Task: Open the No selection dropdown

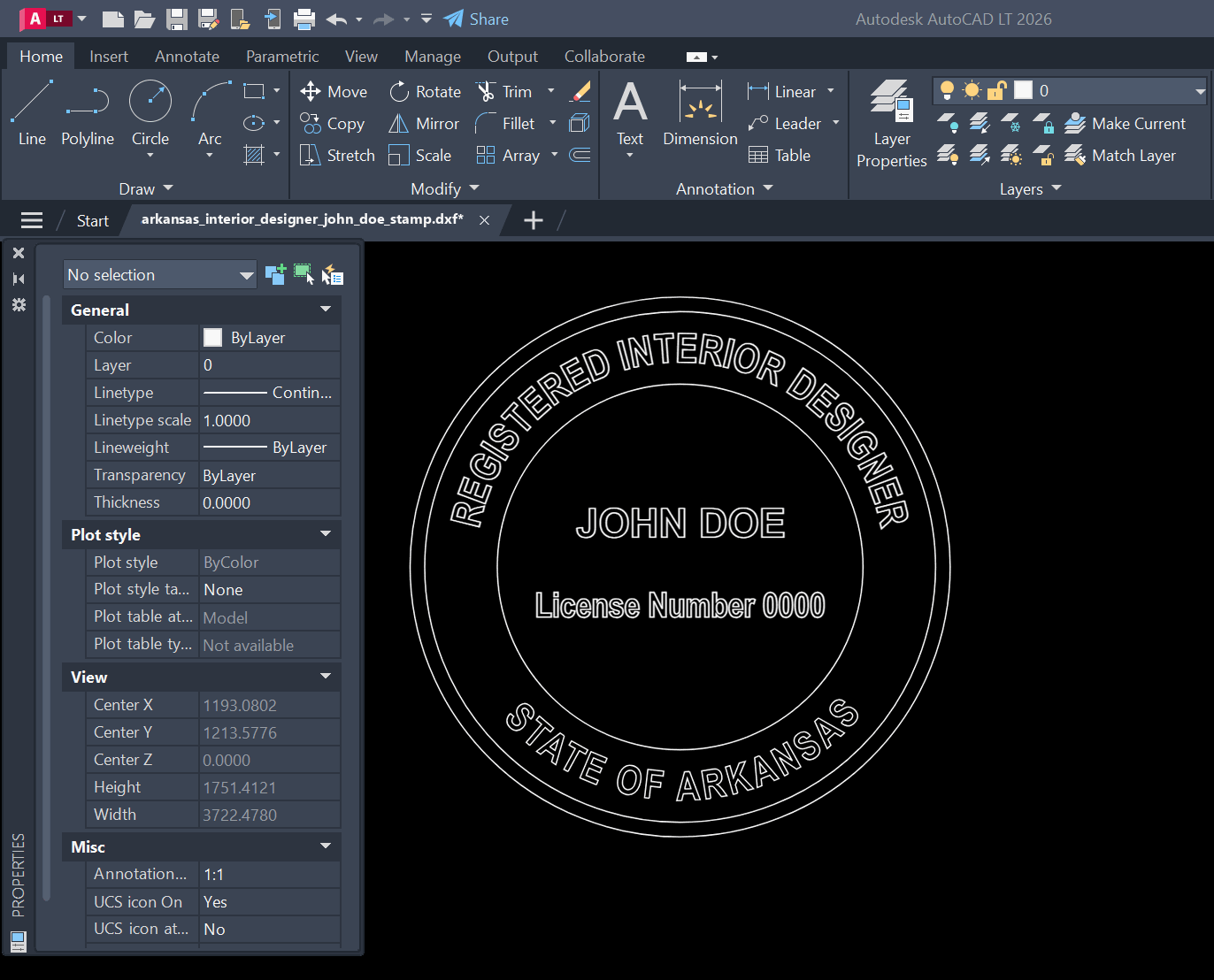Action: (160, 275)
